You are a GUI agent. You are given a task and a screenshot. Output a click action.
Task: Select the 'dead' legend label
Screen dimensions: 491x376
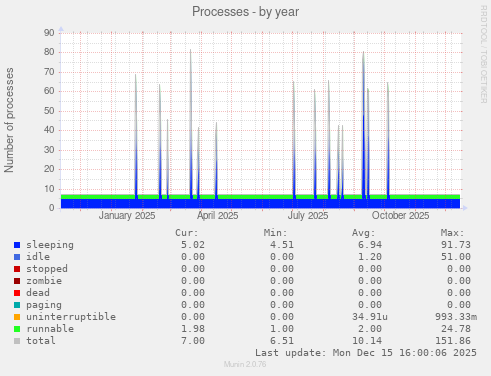[38, 293]
